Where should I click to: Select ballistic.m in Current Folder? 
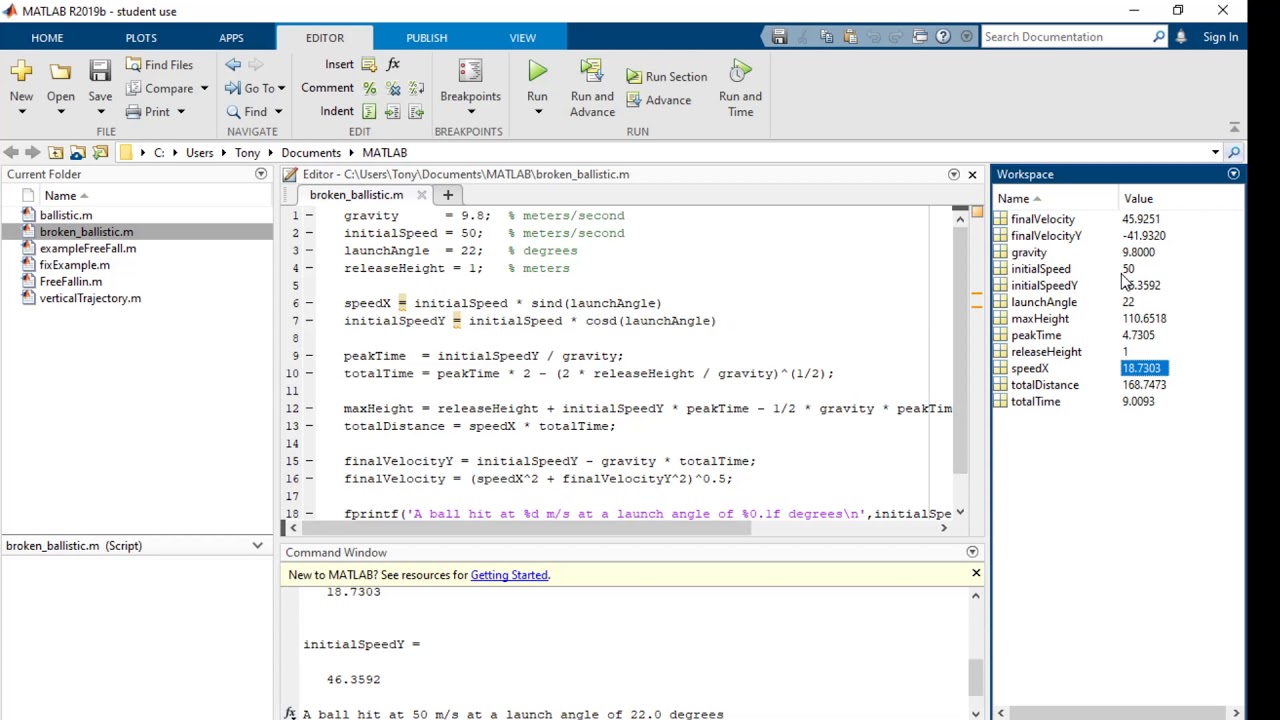66,215
